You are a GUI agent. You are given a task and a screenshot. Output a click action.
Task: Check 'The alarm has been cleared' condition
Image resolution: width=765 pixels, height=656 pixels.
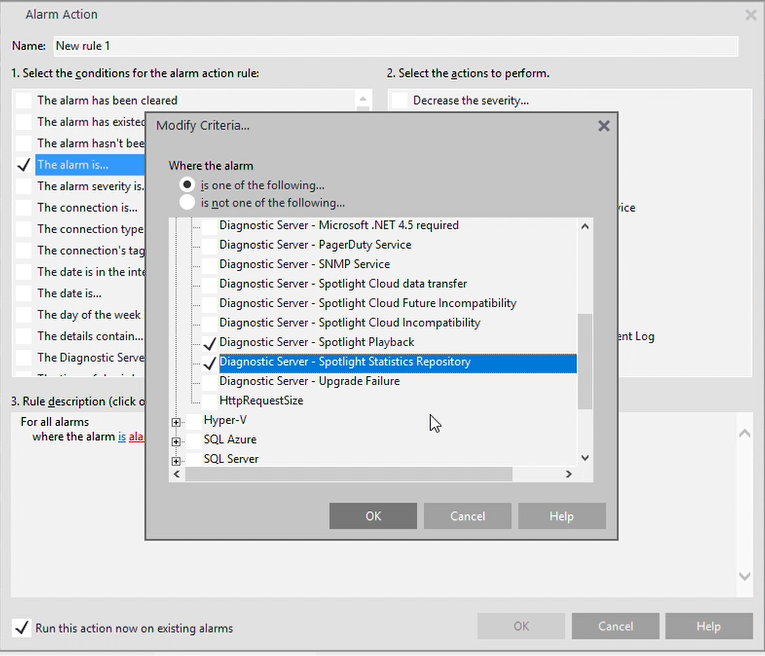pyautogui.click(x=24, y=100)
